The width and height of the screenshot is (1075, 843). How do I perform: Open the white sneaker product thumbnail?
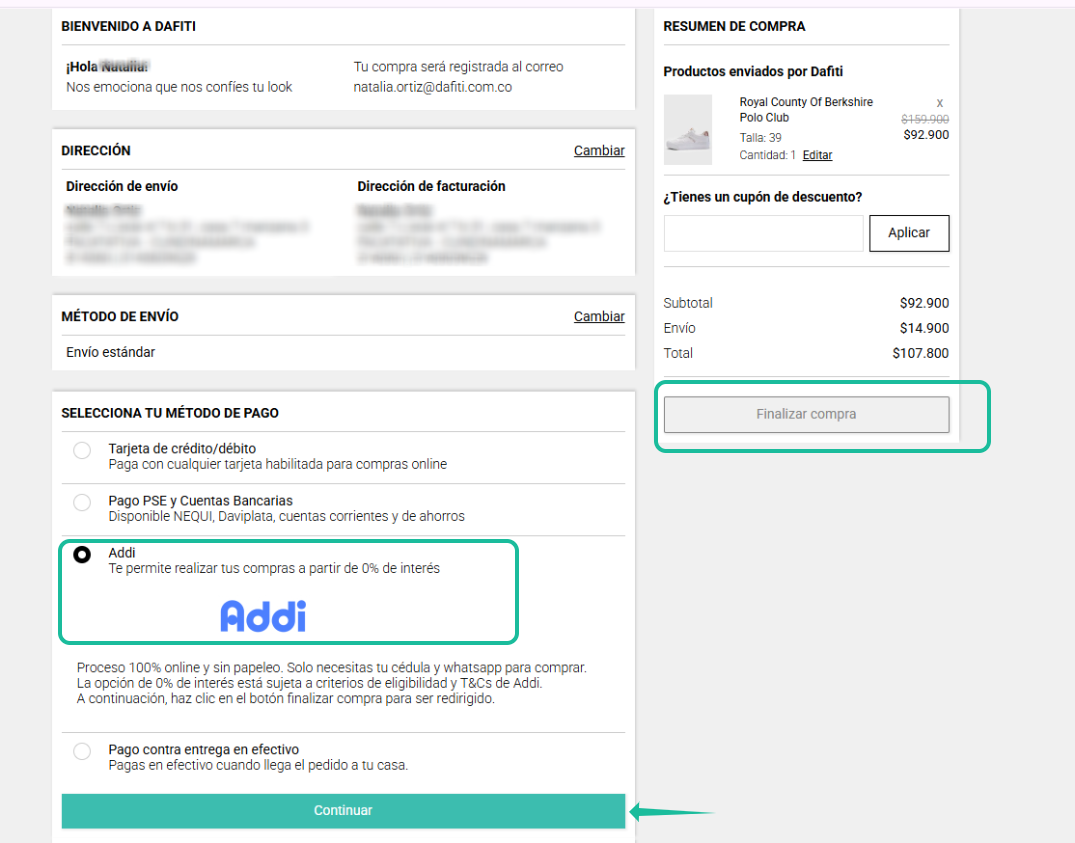(x=688, y=130)
